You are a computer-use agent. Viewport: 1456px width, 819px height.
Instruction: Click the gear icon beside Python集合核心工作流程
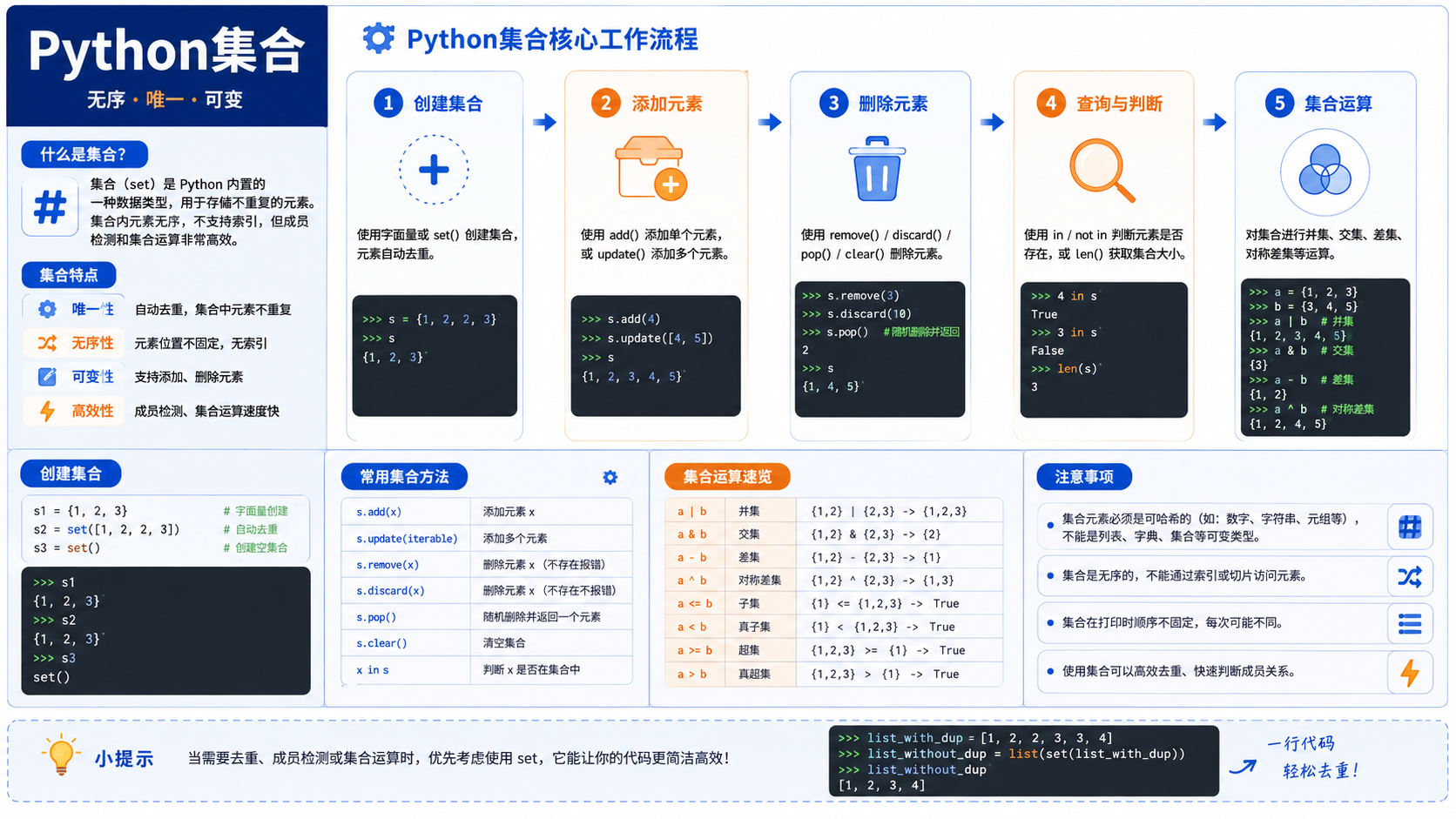378,38
